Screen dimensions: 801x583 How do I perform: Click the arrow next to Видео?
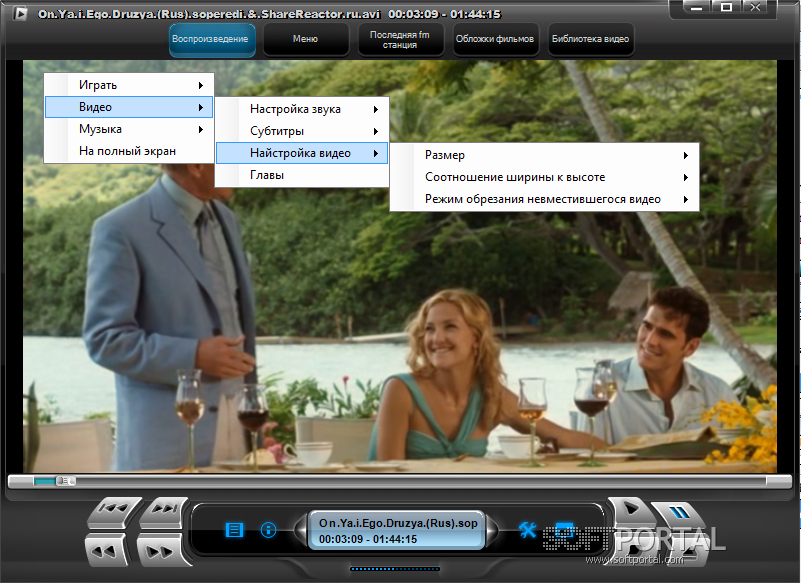tap(201, 107)
